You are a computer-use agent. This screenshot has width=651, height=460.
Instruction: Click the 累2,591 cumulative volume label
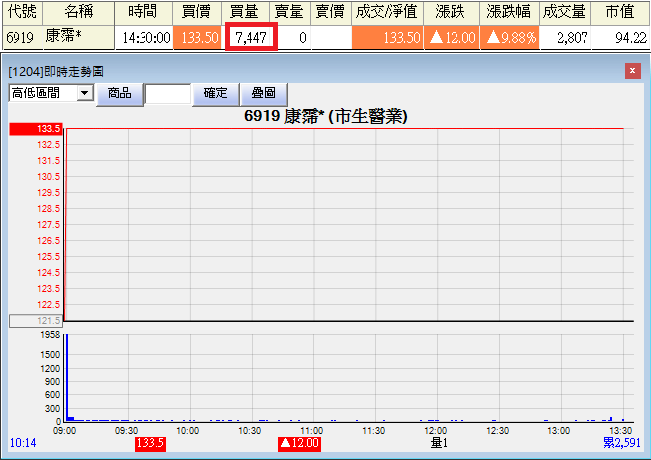pos(622,442)
